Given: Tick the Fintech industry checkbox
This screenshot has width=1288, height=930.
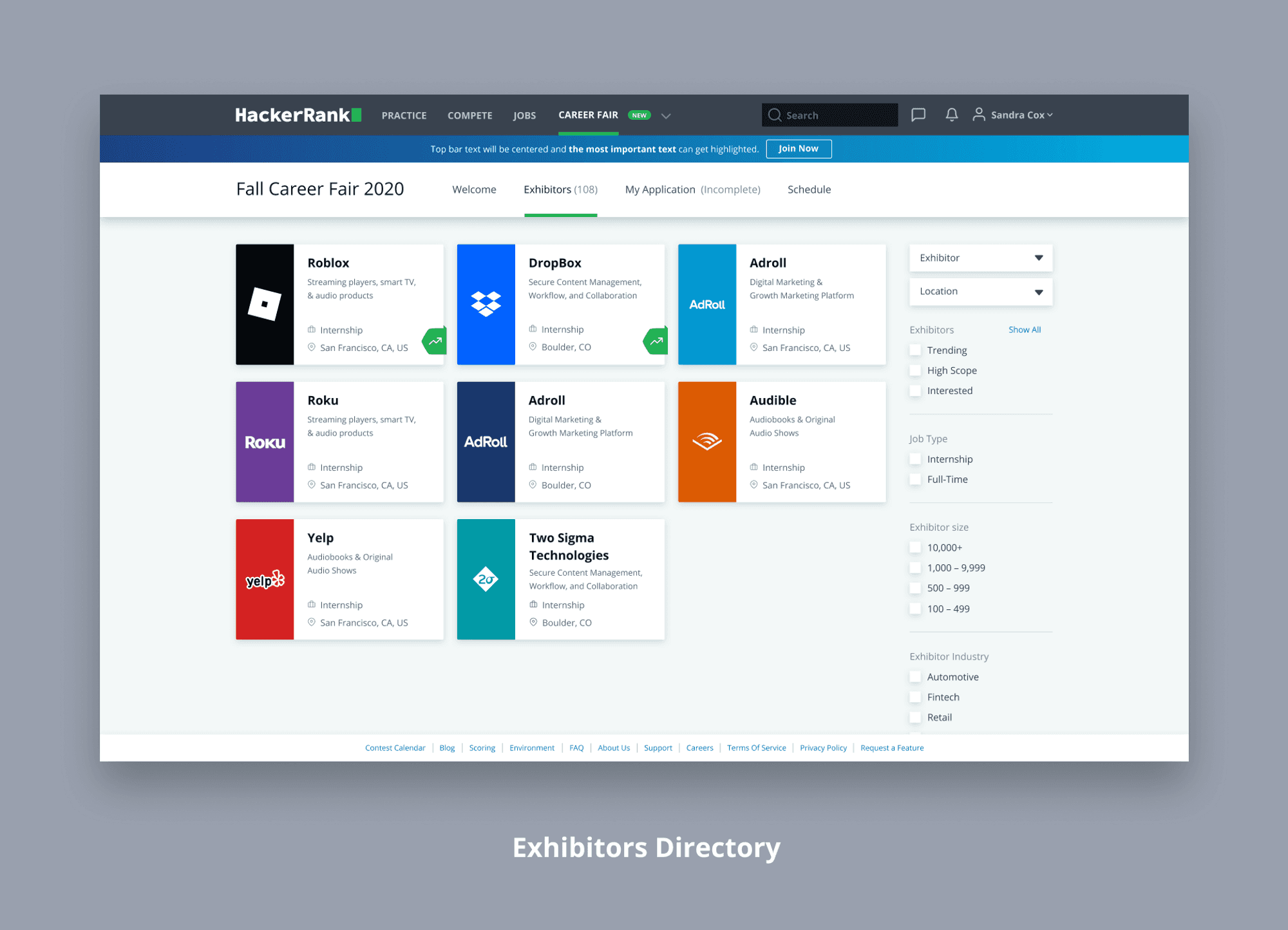Looking at the screenshot, I should click(x=915, y=697).
